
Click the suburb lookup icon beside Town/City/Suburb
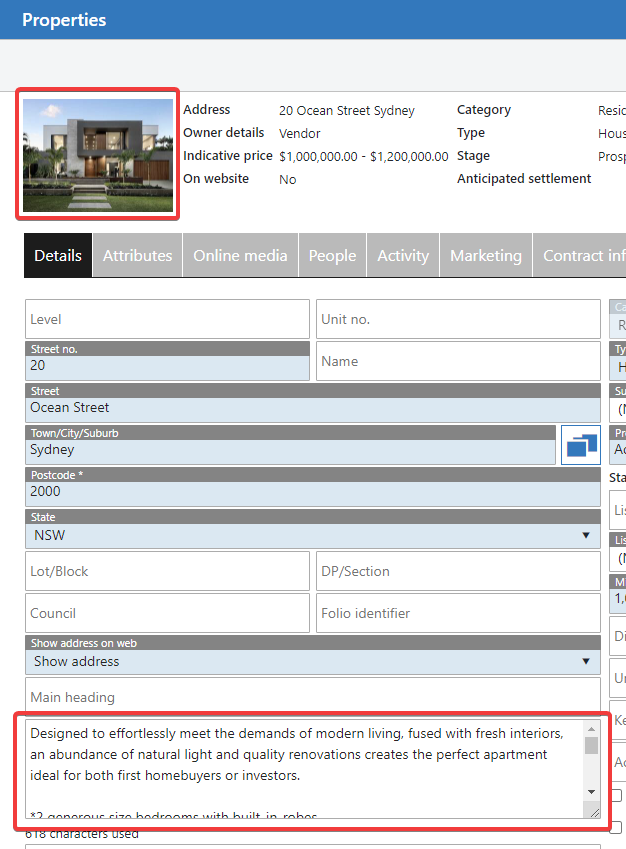pyautogui.click(x=580, y=445)
